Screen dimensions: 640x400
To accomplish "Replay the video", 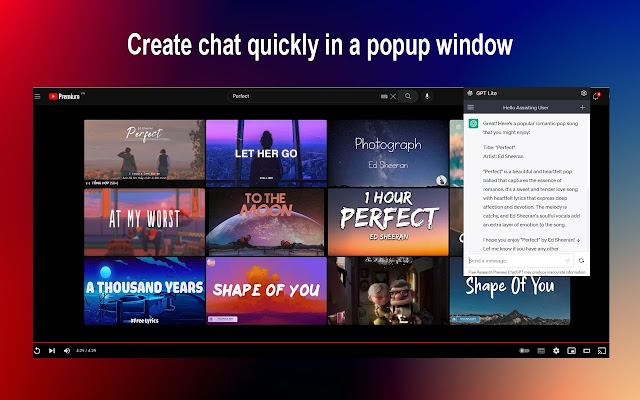I will [x=38, y=351].
